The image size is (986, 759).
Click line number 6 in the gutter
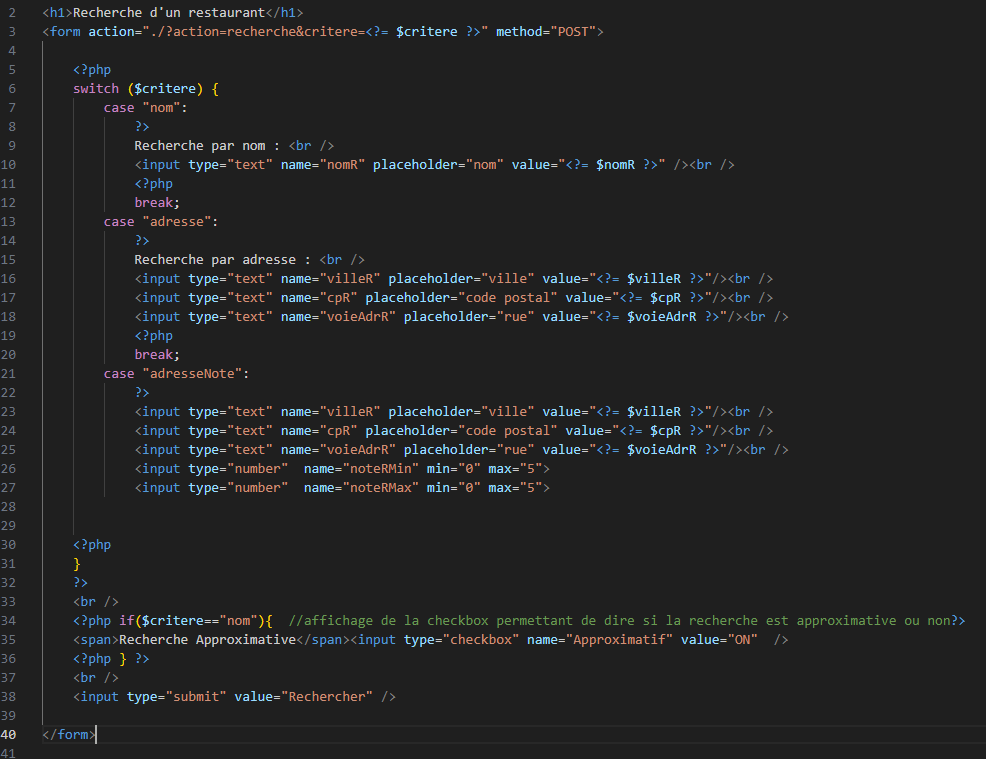pyautogui.click(x=12, y=89)
